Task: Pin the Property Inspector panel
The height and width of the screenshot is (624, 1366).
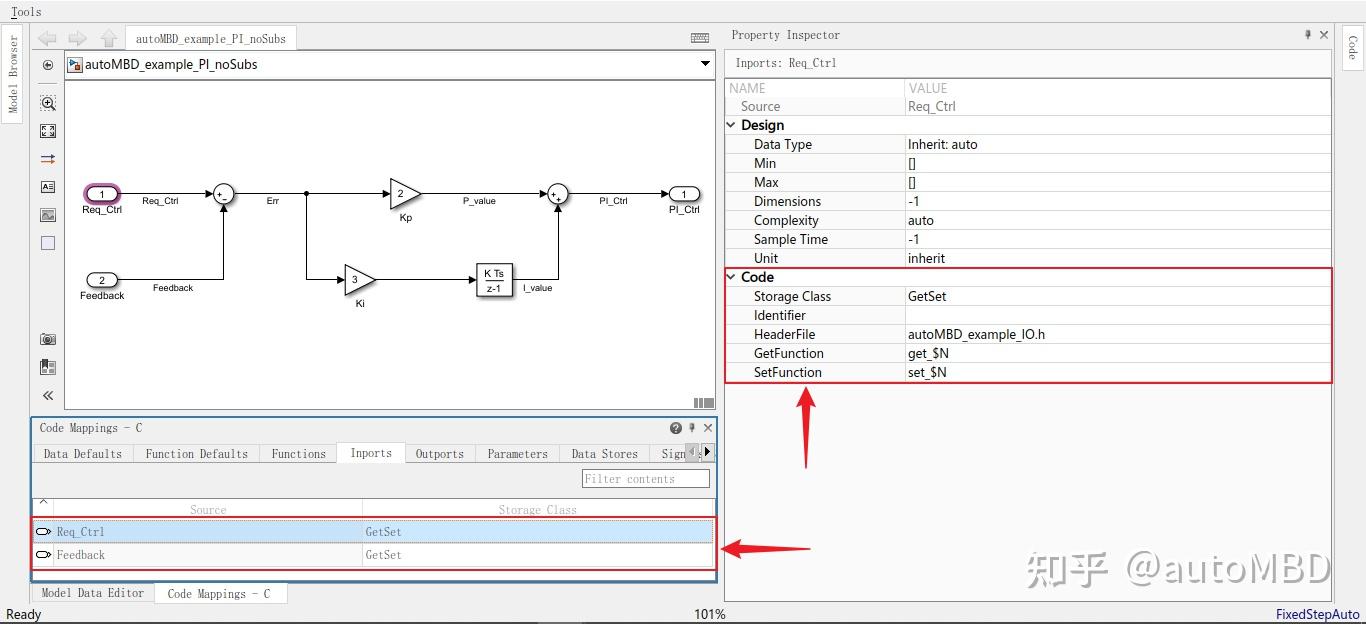Action: [x=1308, y=35]
